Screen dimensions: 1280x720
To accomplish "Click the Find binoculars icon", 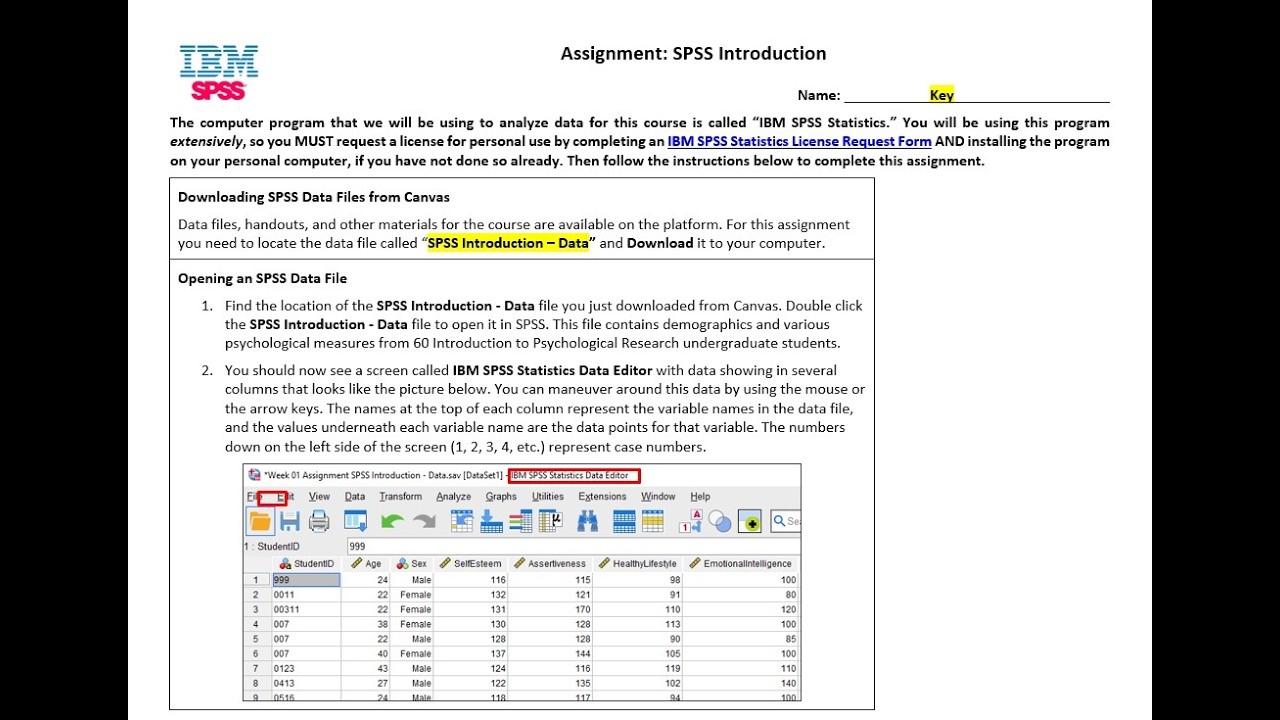I will click(588, 521).
